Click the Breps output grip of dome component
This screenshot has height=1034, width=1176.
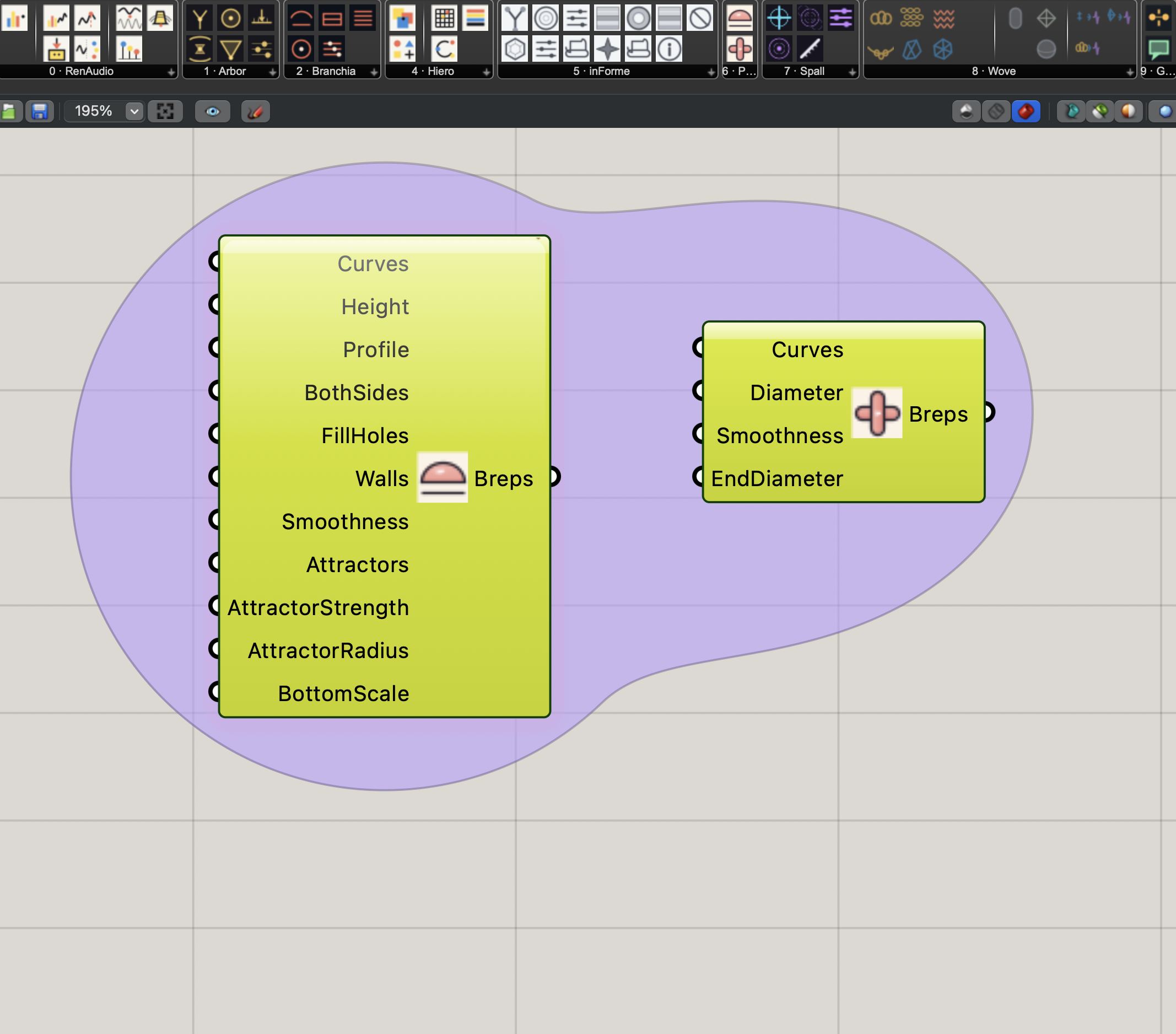coord(554,477)
